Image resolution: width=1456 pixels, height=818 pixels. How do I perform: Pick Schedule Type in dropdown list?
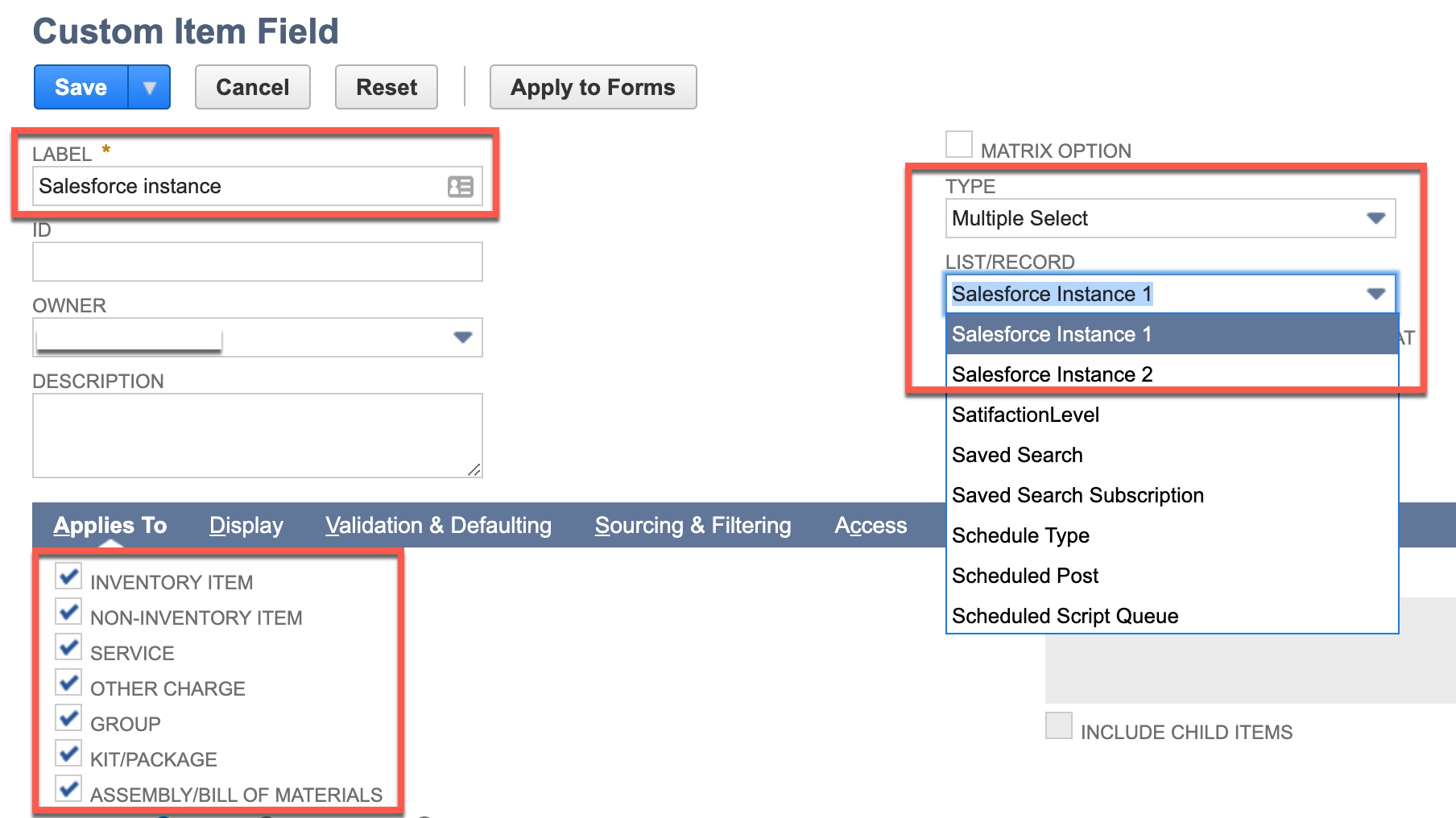1172,535
